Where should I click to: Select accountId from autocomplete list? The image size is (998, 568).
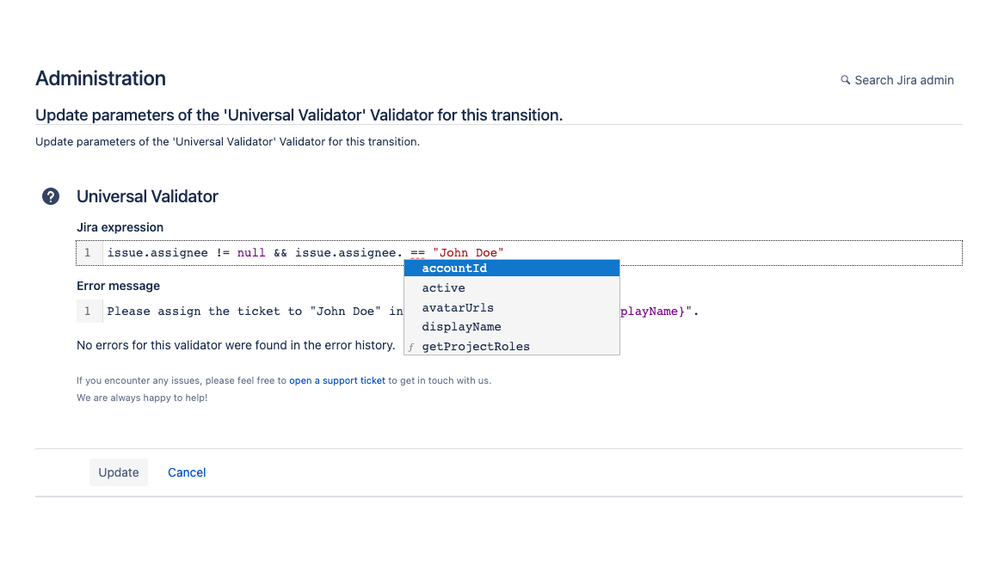pyautogui.click(x=512, y=268)
